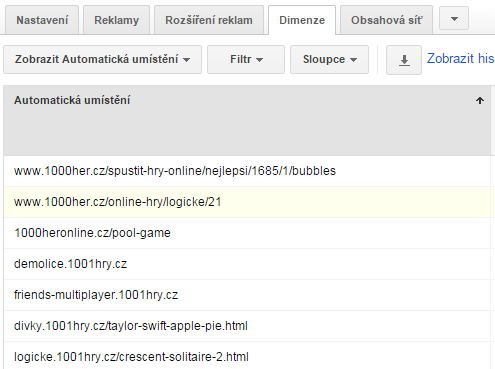This screenshot has height=369, width=495.
Task: Select the Dimenze tab
Action: coord(302,20)
